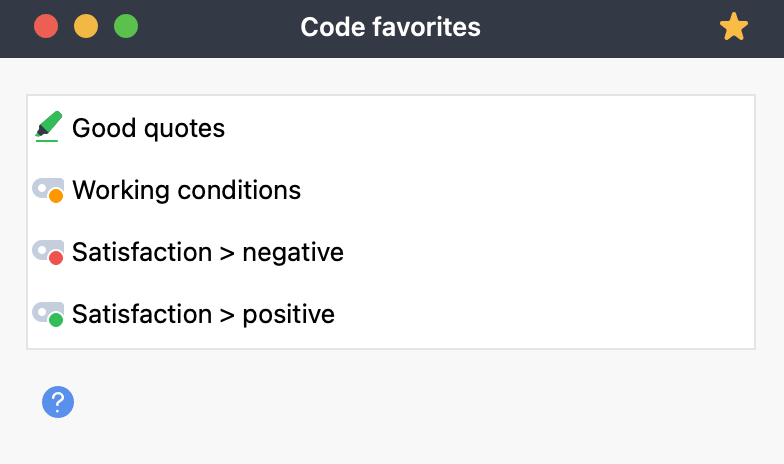The height and width of the screenshot is (464, 784).
Task: Click the Code favorites window title
Action: point(390,27)
